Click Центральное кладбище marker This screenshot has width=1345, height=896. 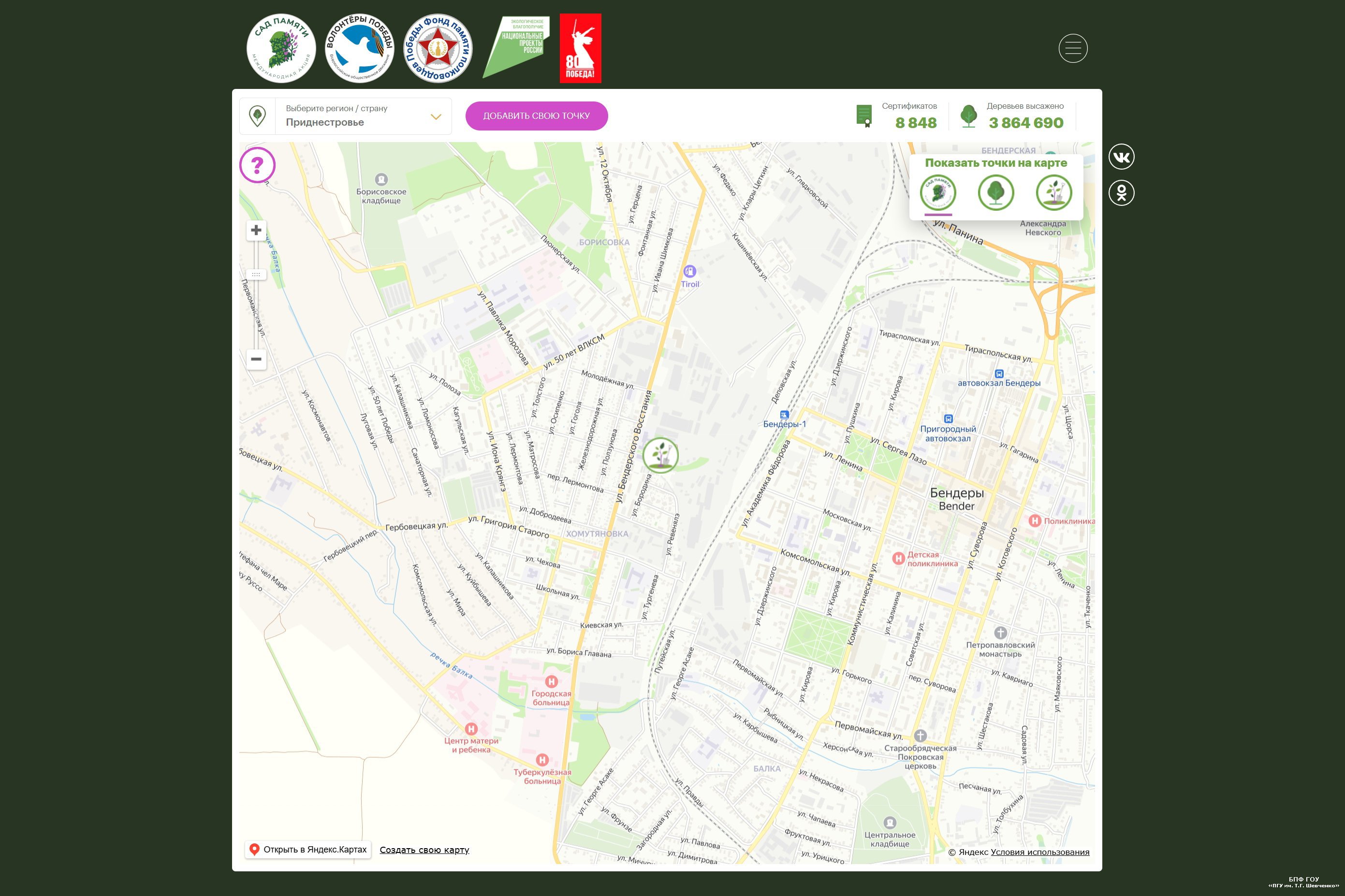pyautogui.click(x=890, y=823)
